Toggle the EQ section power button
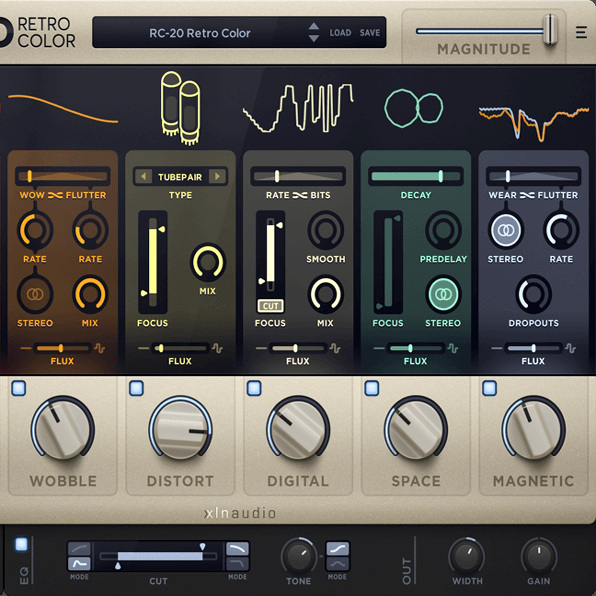The image size is (596, 596). pos(21,544)
